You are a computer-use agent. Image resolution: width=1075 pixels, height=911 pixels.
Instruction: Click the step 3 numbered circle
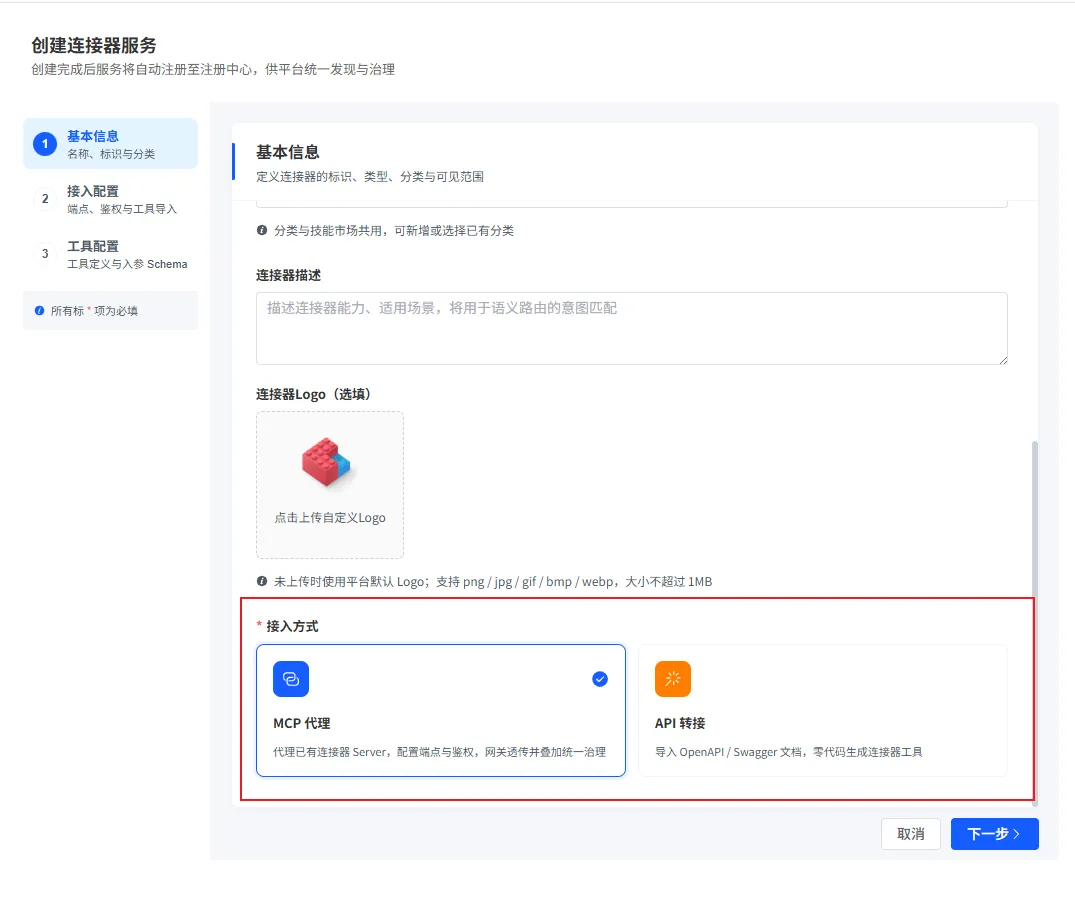point(45,254)
